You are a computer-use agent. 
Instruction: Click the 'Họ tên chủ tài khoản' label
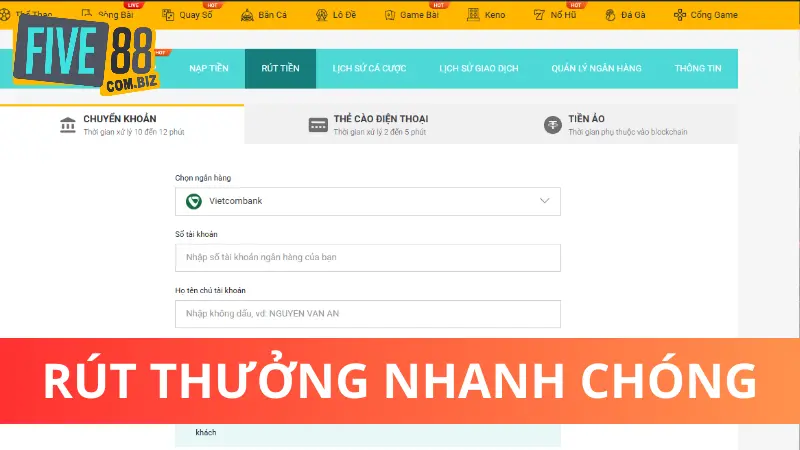coord(210,290)
